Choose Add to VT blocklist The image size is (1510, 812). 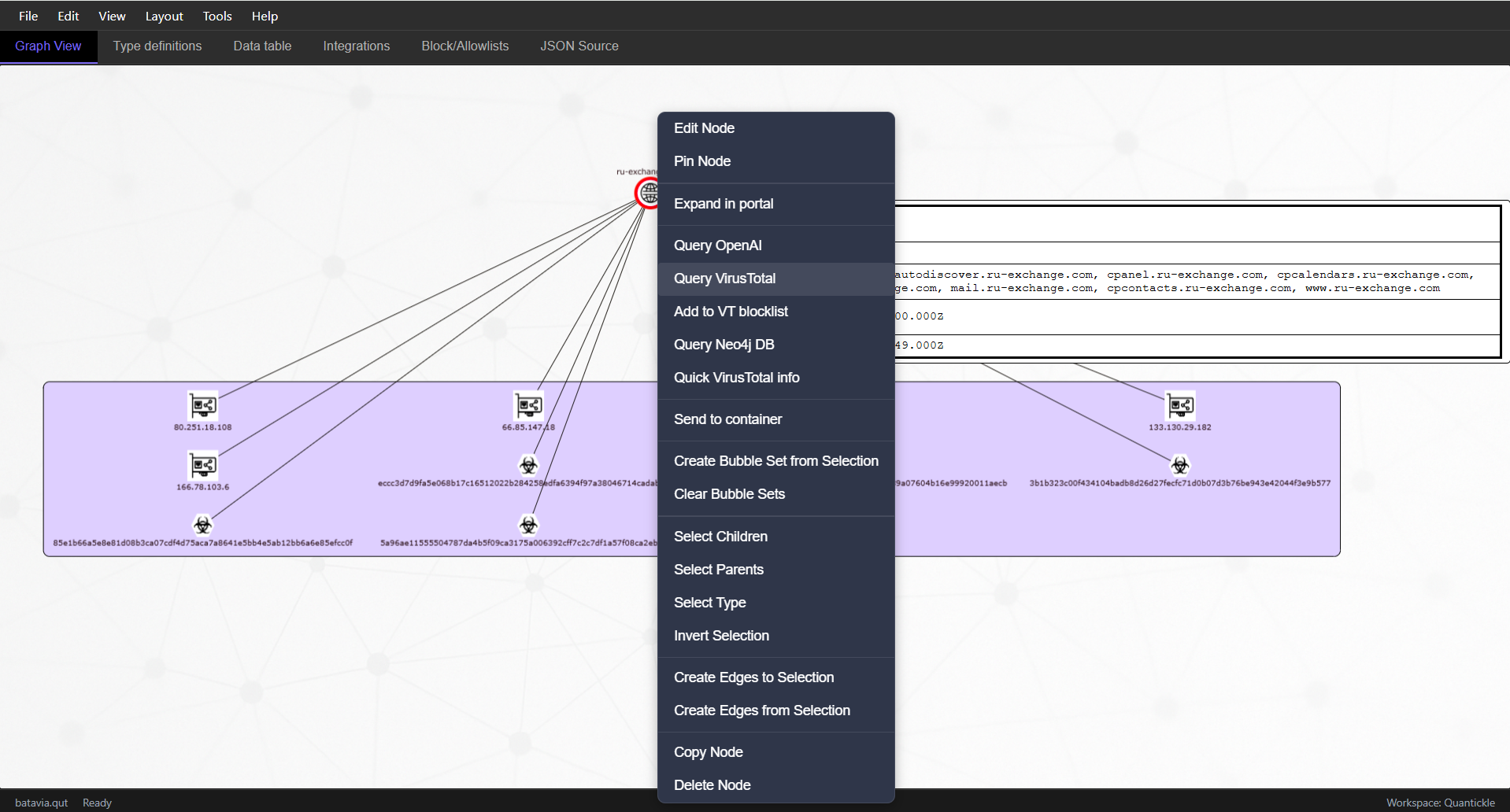click(x=776, y=312)
